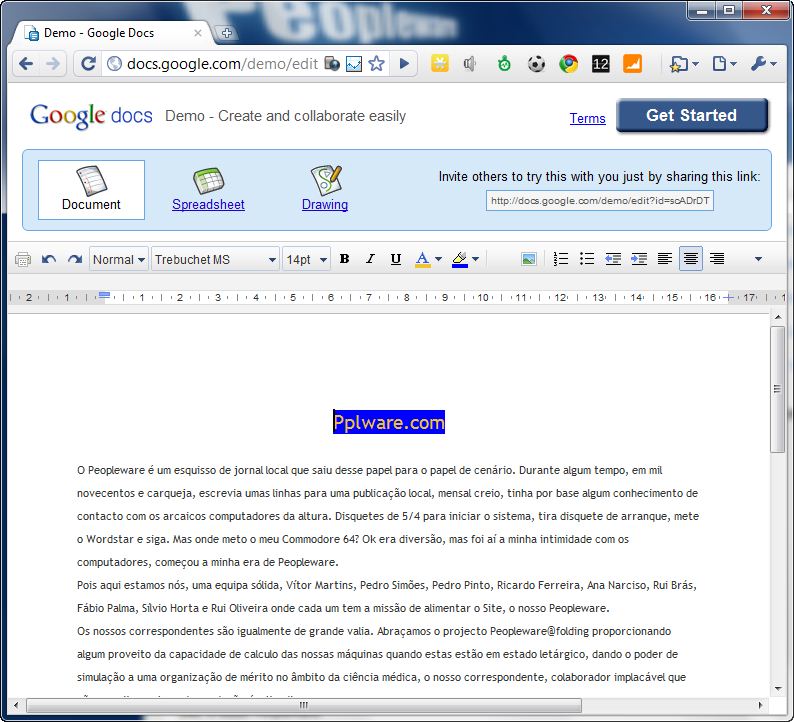
Task: Decrease the paragraph indent
Action: click(613, 259)
